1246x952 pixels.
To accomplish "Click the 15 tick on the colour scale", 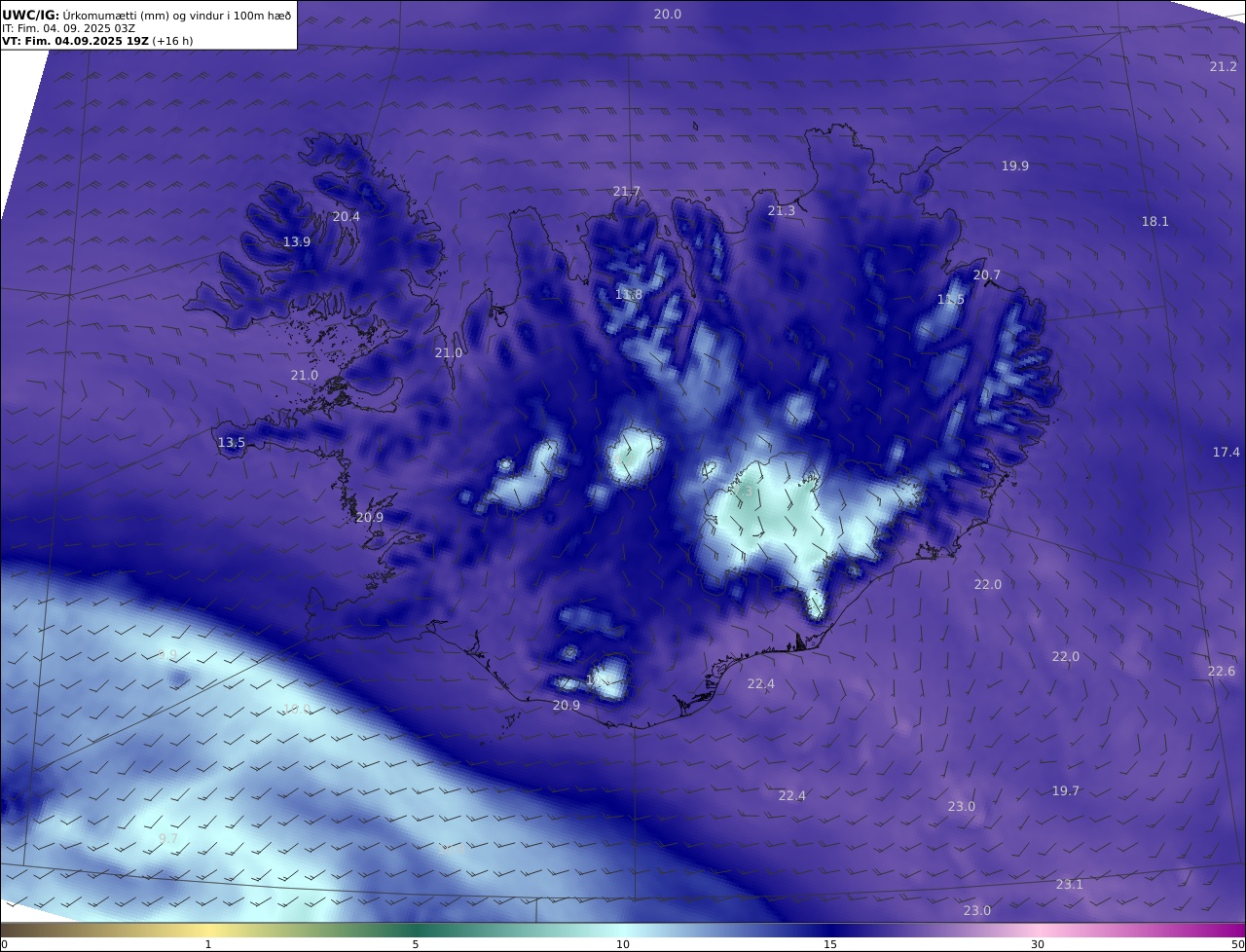I will click(x=830, y=944).
